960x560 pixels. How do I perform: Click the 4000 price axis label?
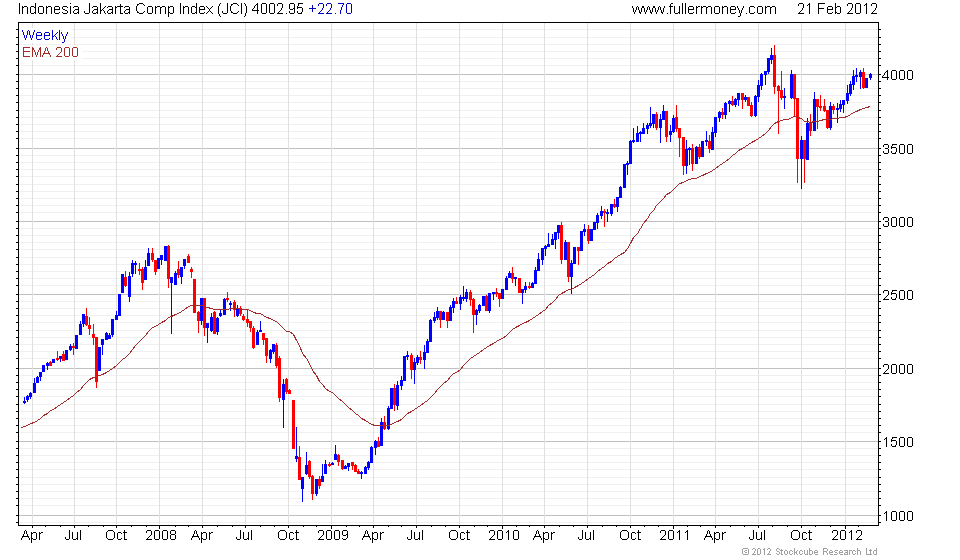(x=898, y=75)
